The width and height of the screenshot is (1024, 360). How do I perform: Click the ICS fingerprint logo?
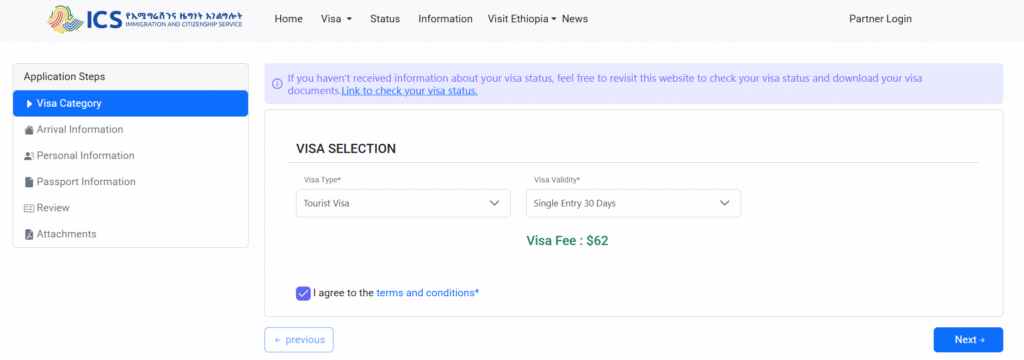65,20
